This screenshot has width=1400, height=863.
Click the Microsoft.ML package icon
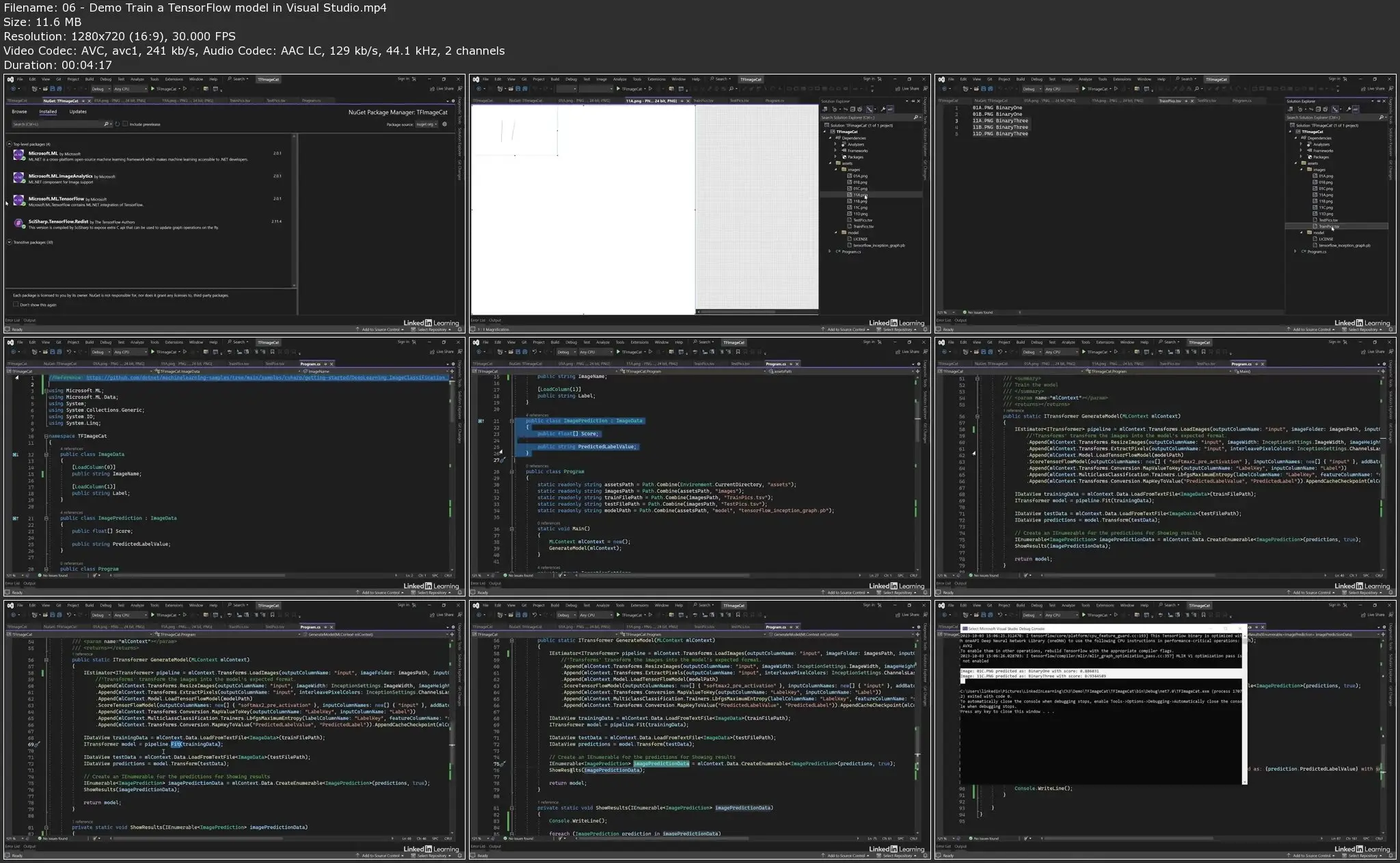point(19,156)
